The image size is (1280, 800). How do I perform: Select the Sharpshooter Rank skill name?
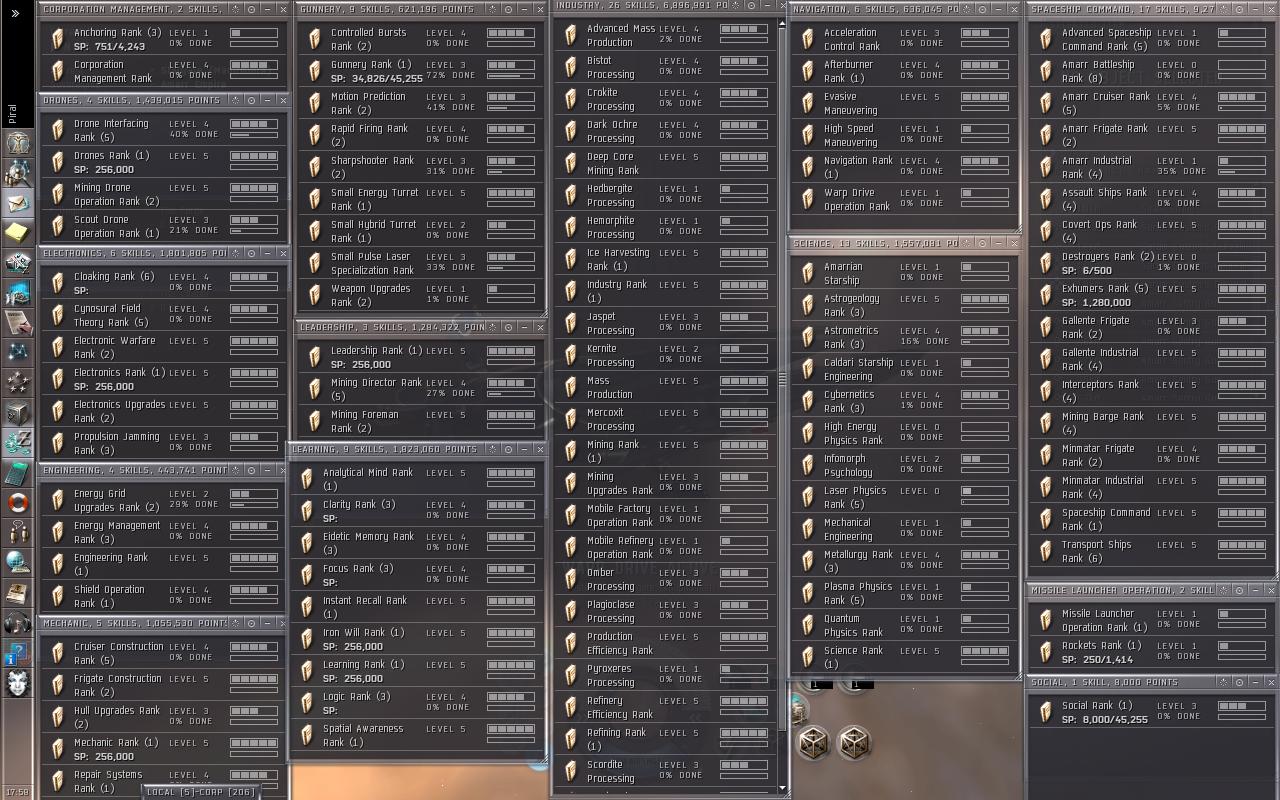tap(372, 167)
